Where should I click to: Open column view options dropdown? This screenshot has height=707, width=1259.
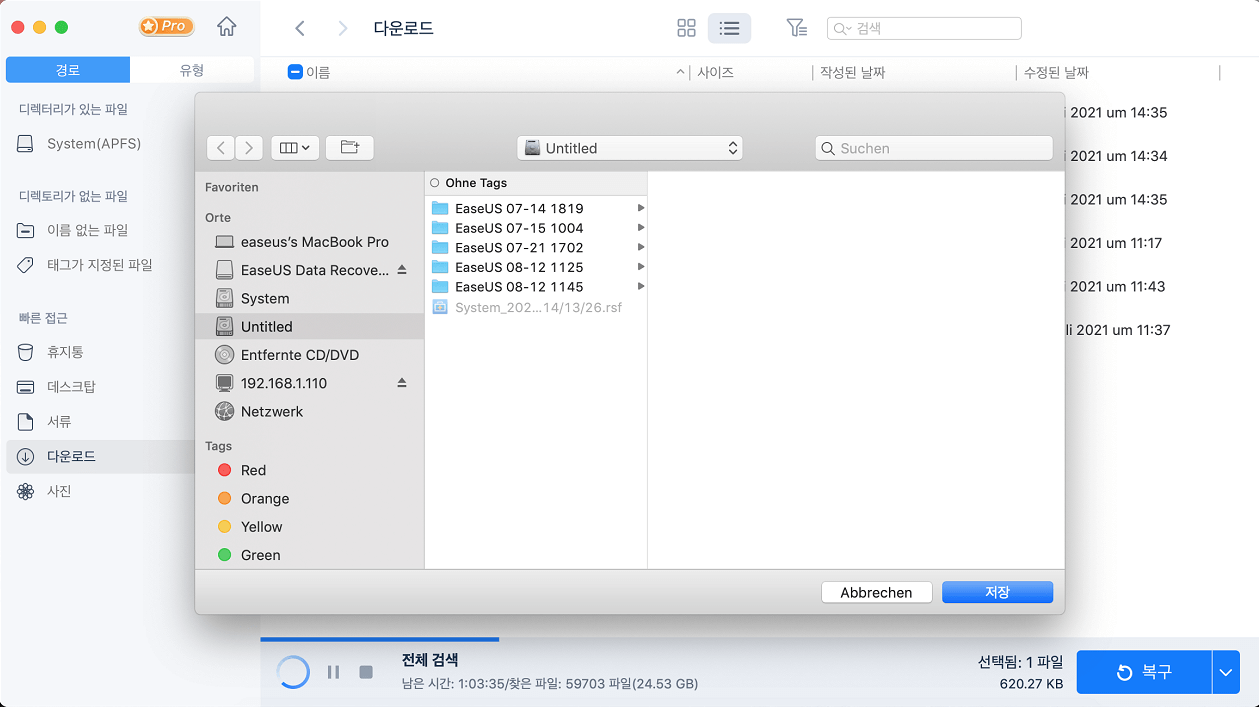point(294,148)
